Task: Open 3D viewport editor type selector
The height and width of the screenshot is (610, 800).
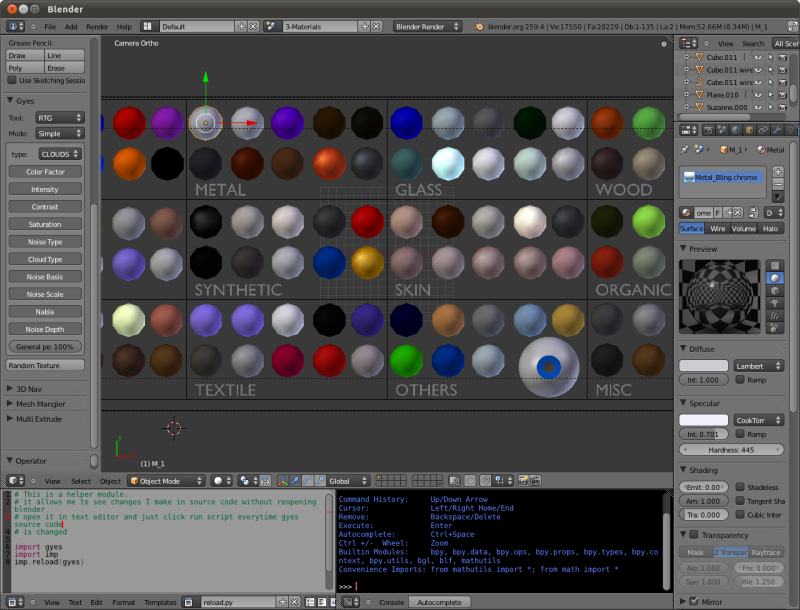Action: [x=15, y=480]
